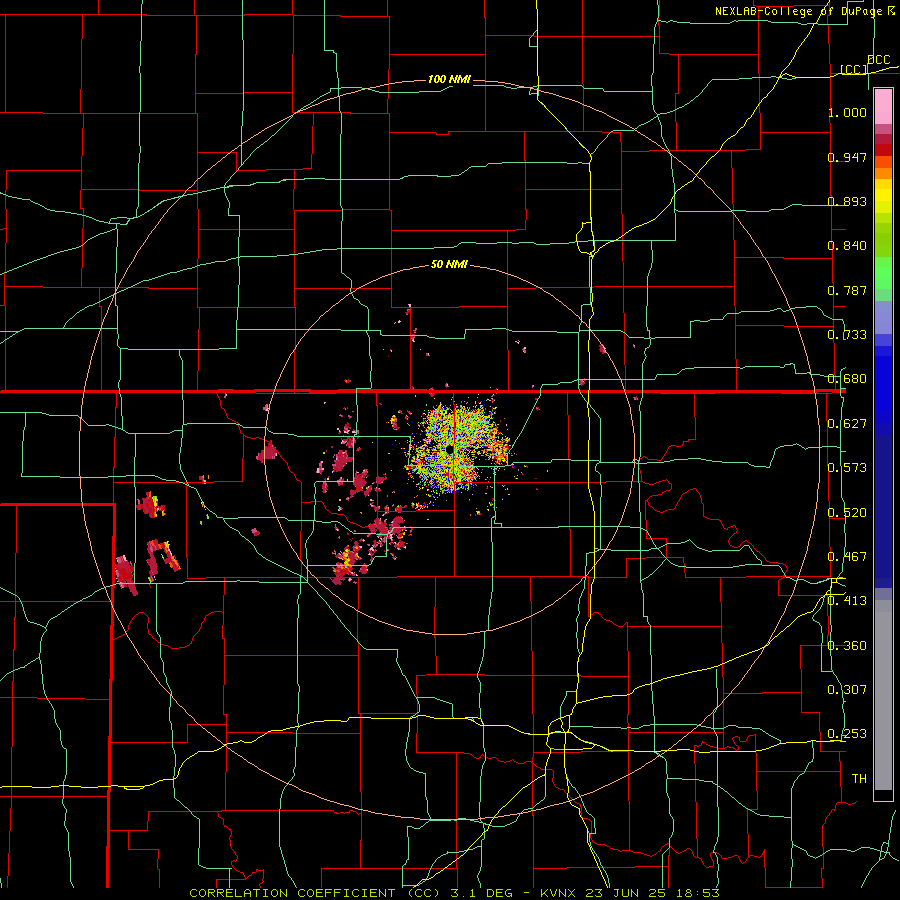Image resolution: width=900 pixels, height=900 pixels.
Task: Click the NEXLAB-College of DuPage credit text
Action: (x=804, y=11)
